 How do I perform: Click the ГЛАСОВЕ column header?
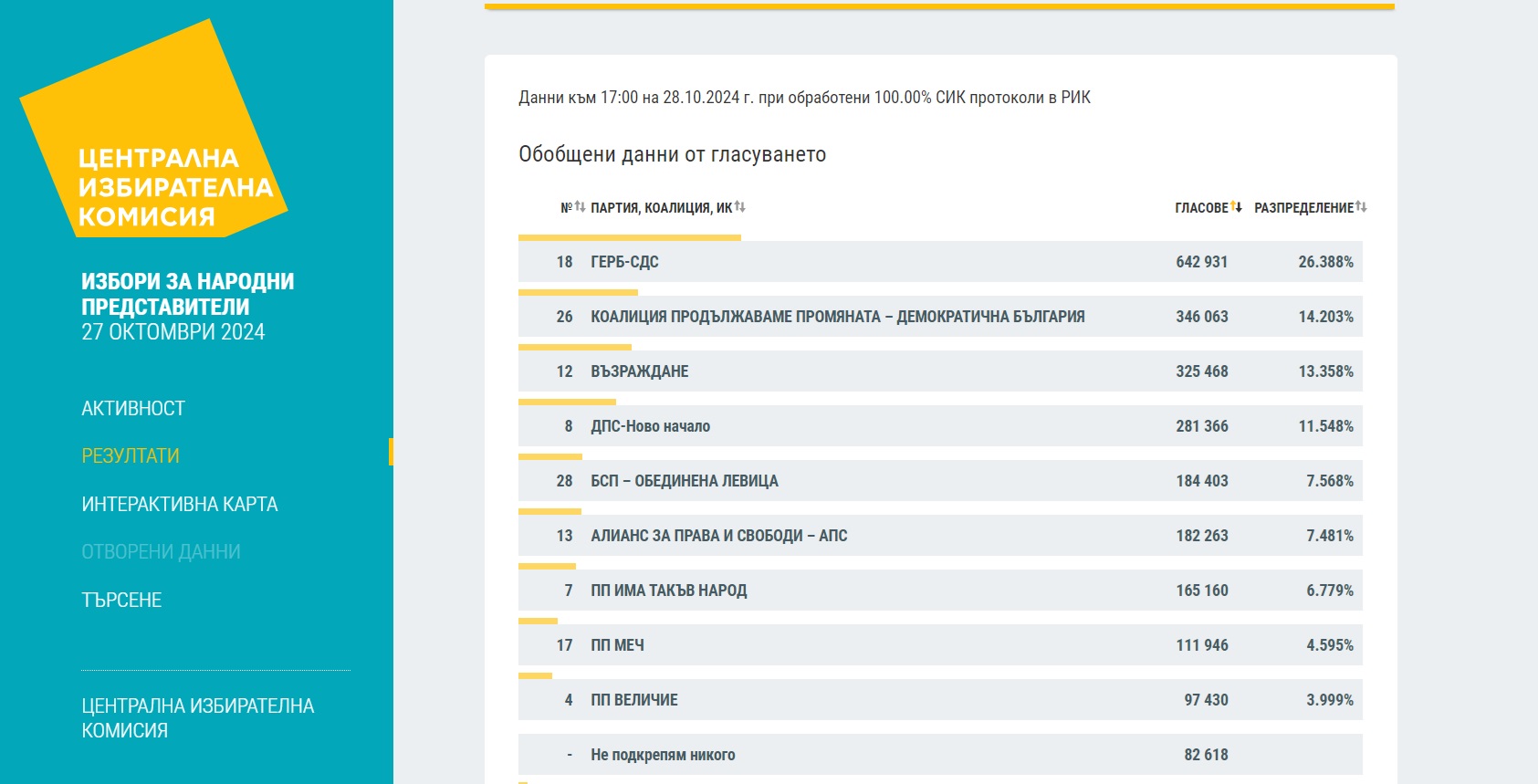point(1201,208)
